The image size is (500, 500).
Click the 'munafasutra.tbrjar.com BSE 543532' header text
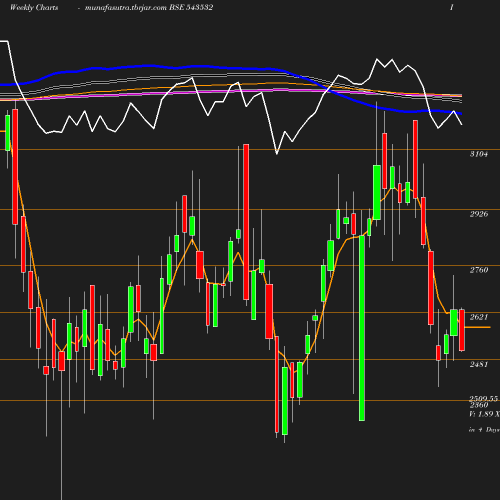click(149, 7)
